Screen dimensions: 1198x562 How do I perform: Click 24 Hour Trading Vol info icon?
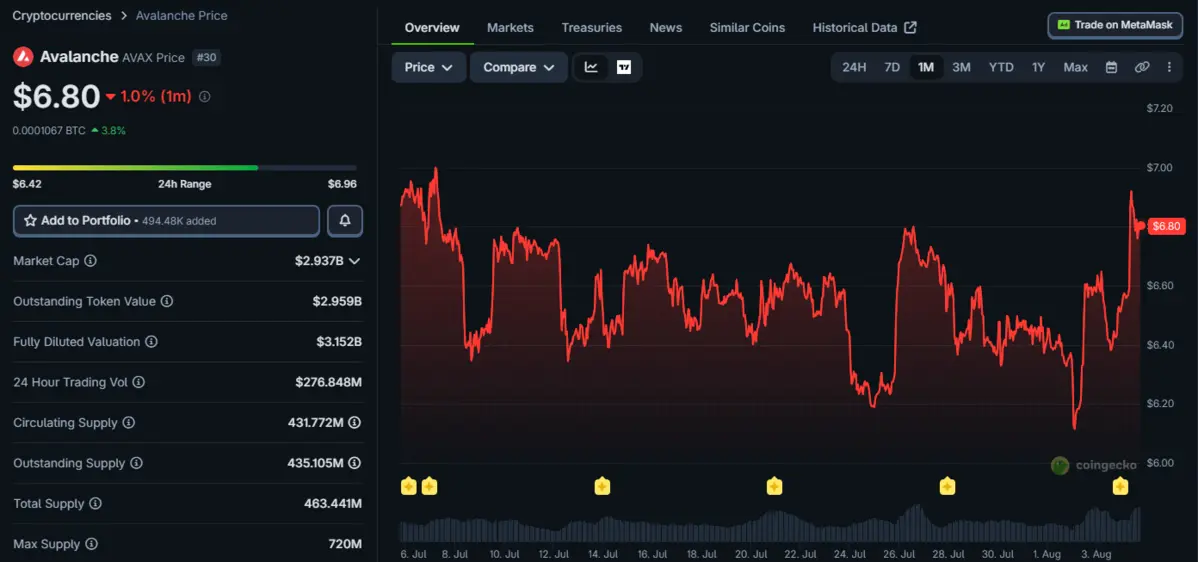click(x=138, y=383)
